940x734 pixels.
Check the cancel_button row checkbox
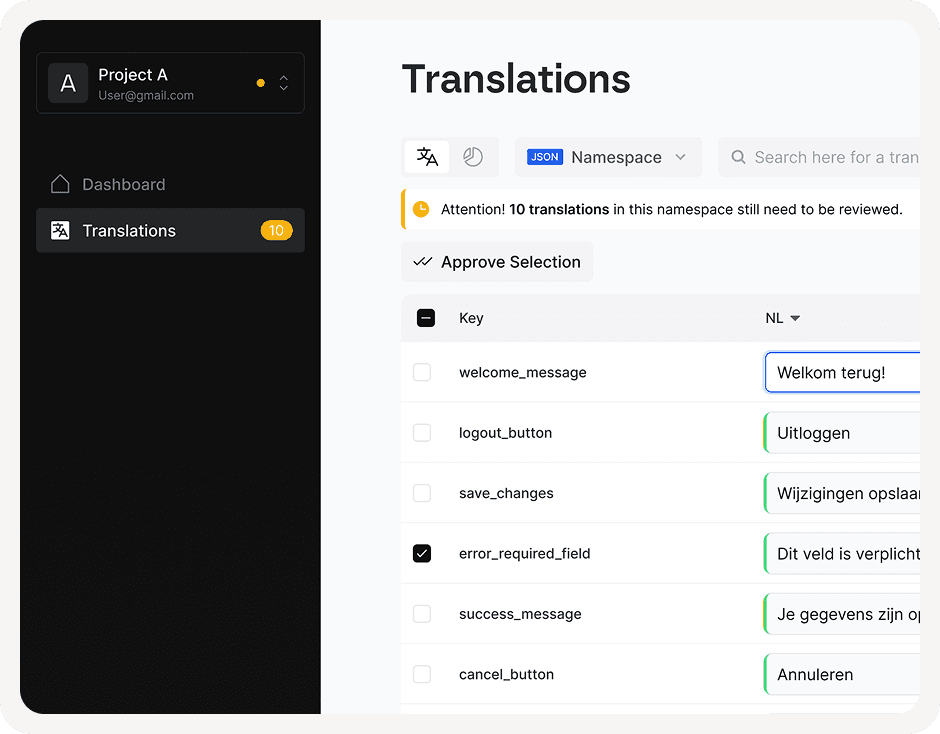pyautogui.click(x=422, y=674)
